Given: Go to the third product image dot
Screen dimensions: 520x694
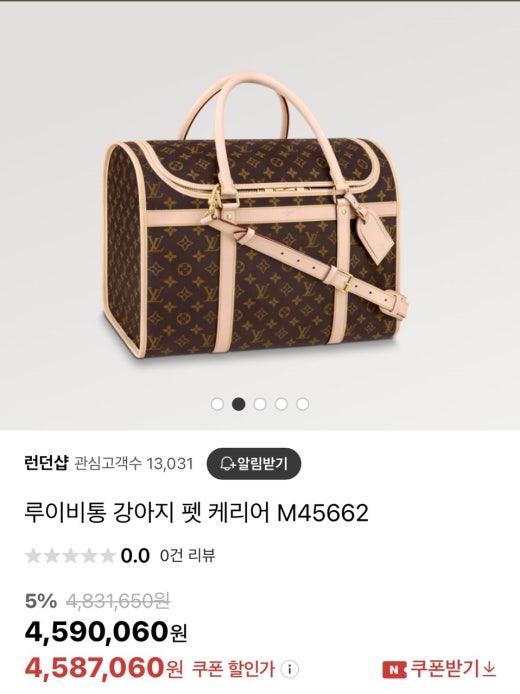Looking at the screenshot, I should click(x=260, y=404).
